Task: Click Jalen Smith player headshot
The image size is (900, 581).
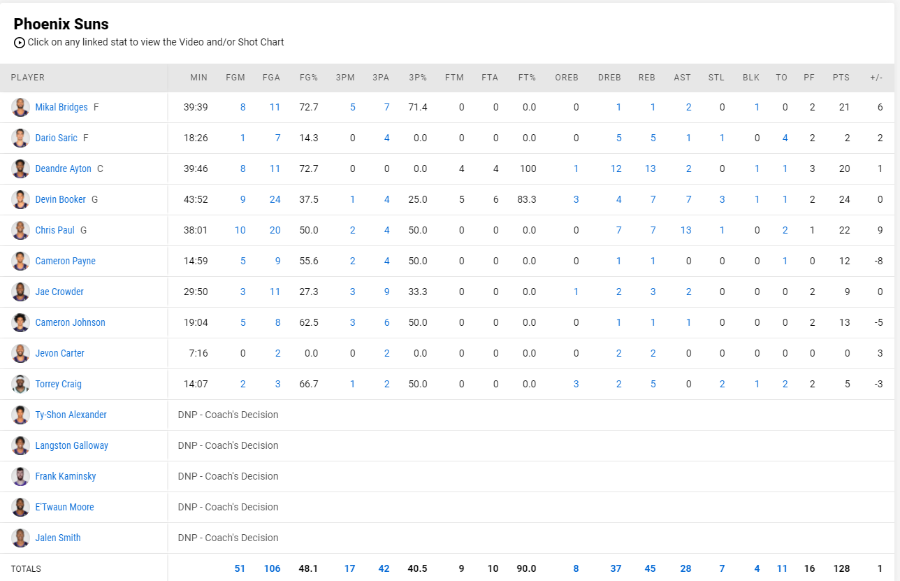Action: pos(20,538)
